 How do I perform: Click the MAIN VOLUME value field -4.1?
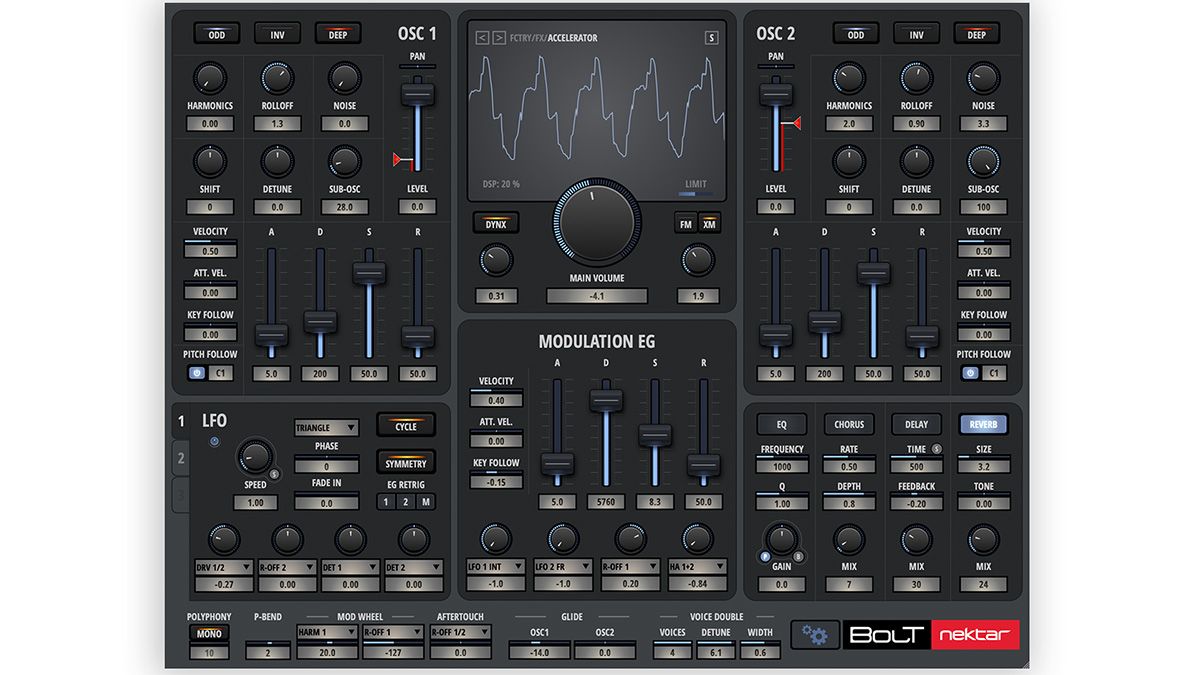(x=596, y=296)
